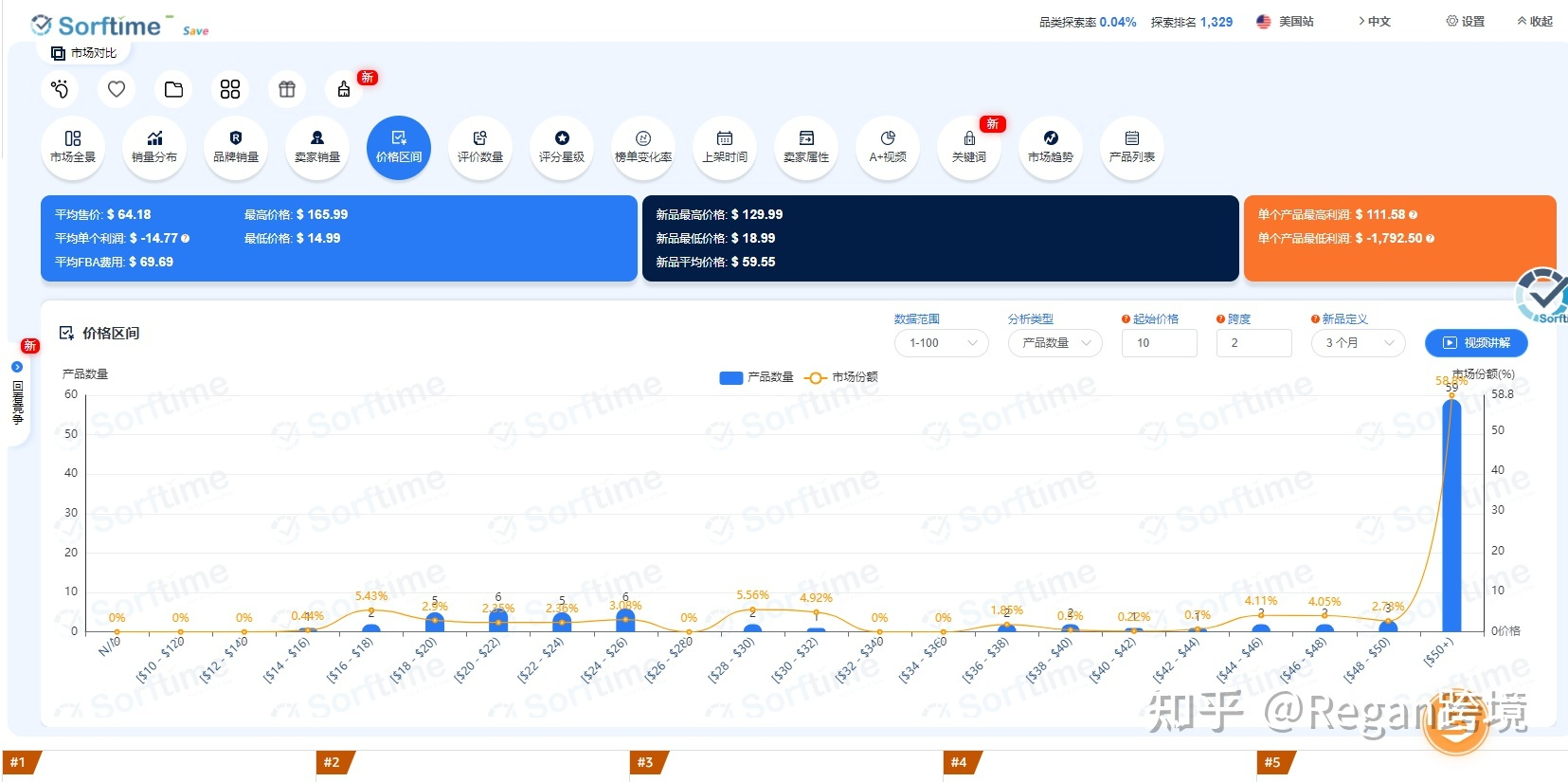
Task: Open the A+视频 icon
Action: point(888,147)
